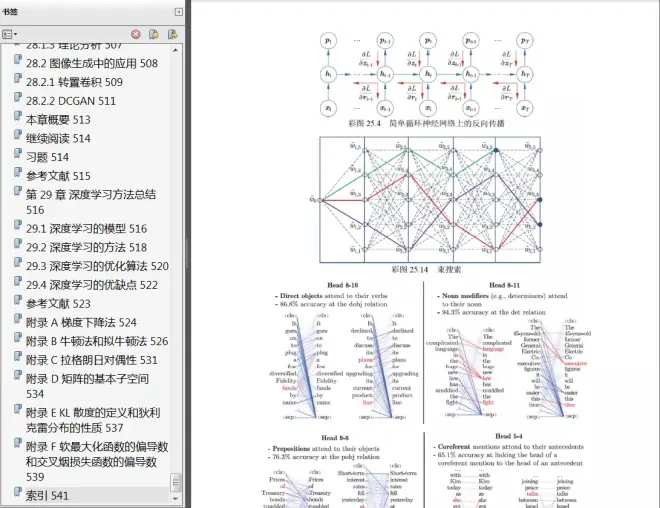The image size is (660, 508).
Task: Click the bookmark icon beside 习题 514
Action: tap(17, 156)
